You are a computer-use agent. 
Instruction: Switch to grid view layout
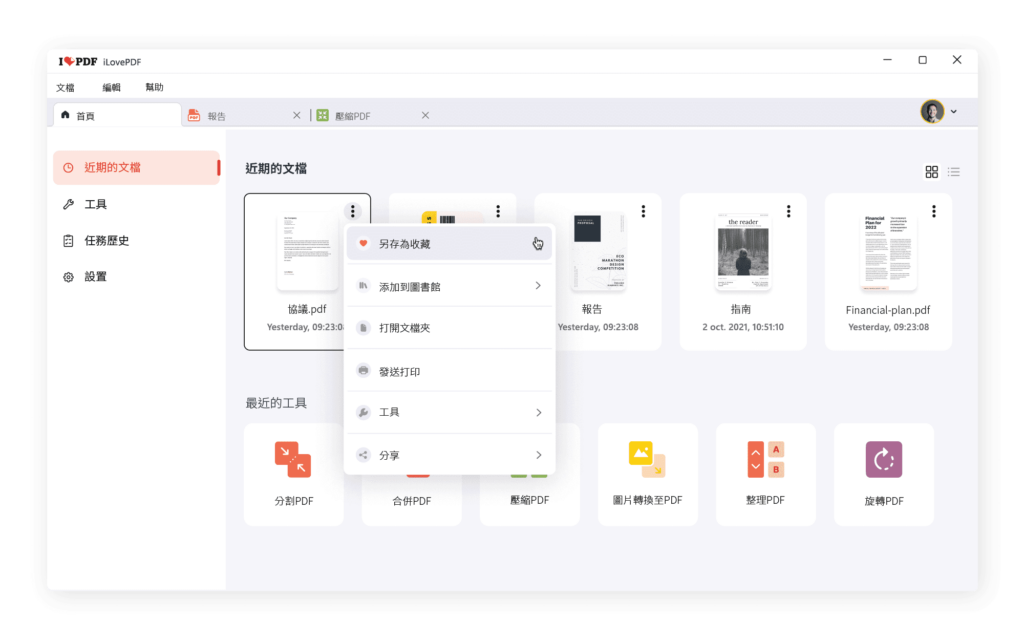point(931,172)
